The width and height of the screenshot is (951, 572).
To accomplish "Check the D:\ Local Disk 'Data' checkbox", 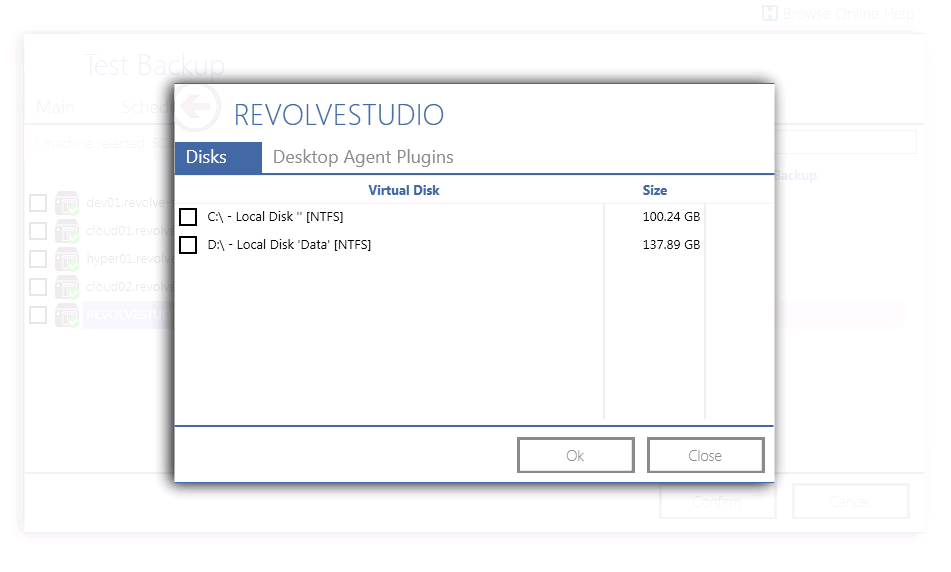I will (x=188, y=245).
